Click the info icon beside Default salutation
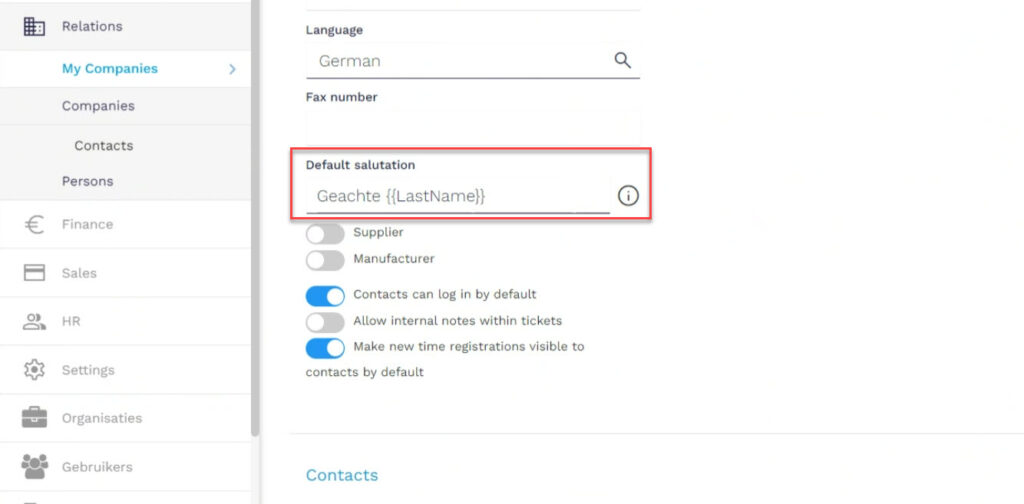This screenshot has width=1024, height=504. click(628, 196)
